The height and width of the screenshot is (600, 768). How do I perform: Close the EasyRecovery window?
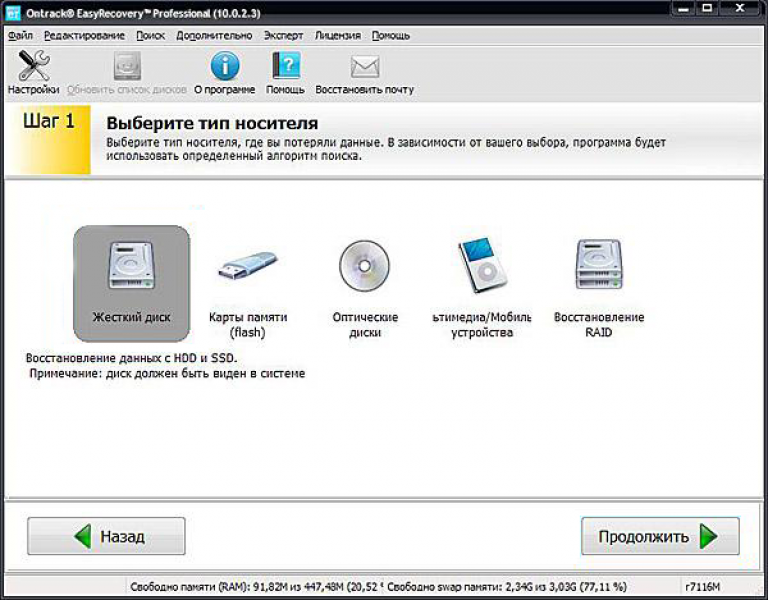740,9
